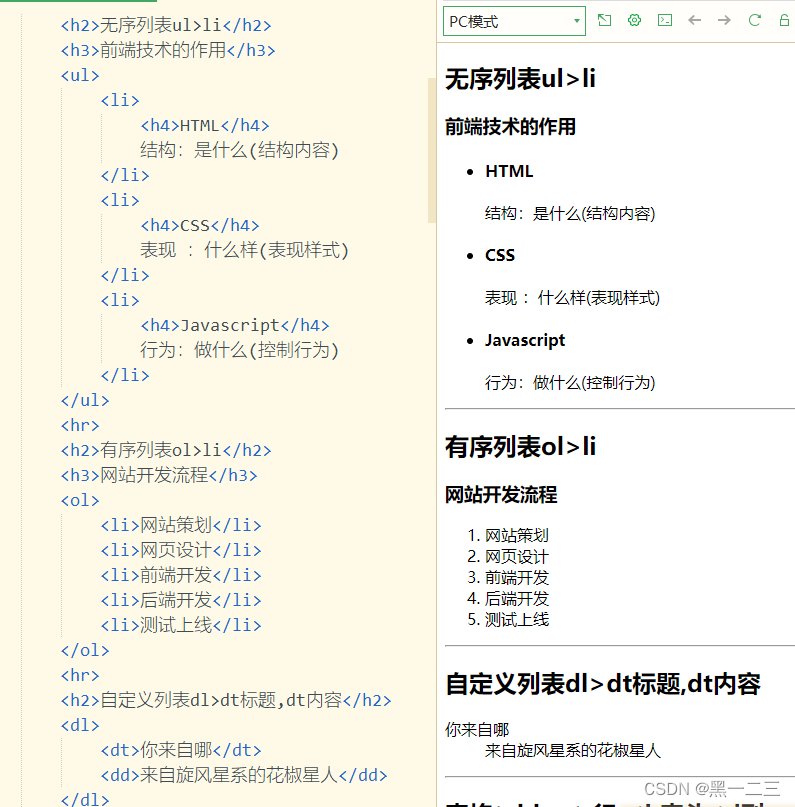
Task: Click the preview heading 有序列表ol>li
Action: pyautogui.click(x=520, y=447)
